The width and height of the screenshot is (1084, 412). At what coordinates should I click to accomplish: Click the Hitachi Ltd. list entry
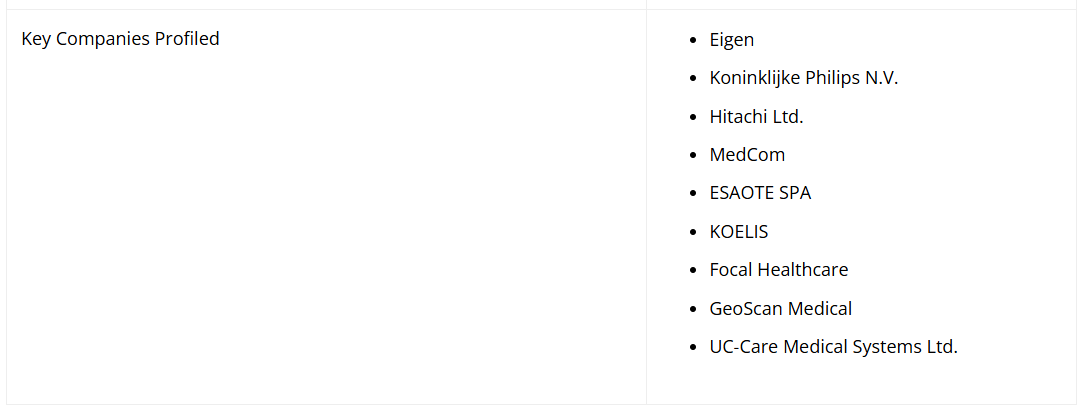pos(756,116)
